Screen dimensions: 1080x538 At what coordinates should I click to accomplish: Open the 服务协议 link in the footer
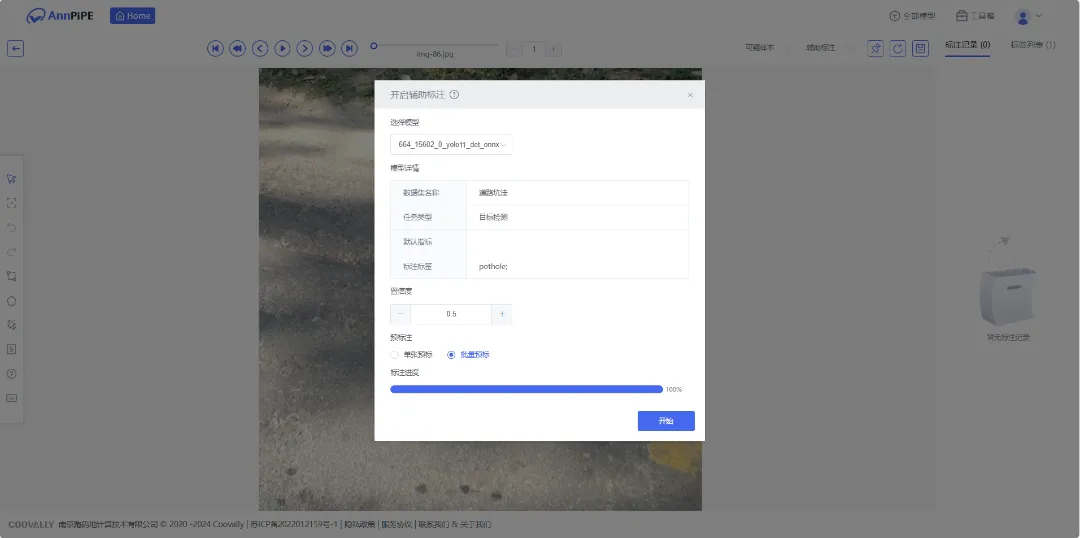397,524
